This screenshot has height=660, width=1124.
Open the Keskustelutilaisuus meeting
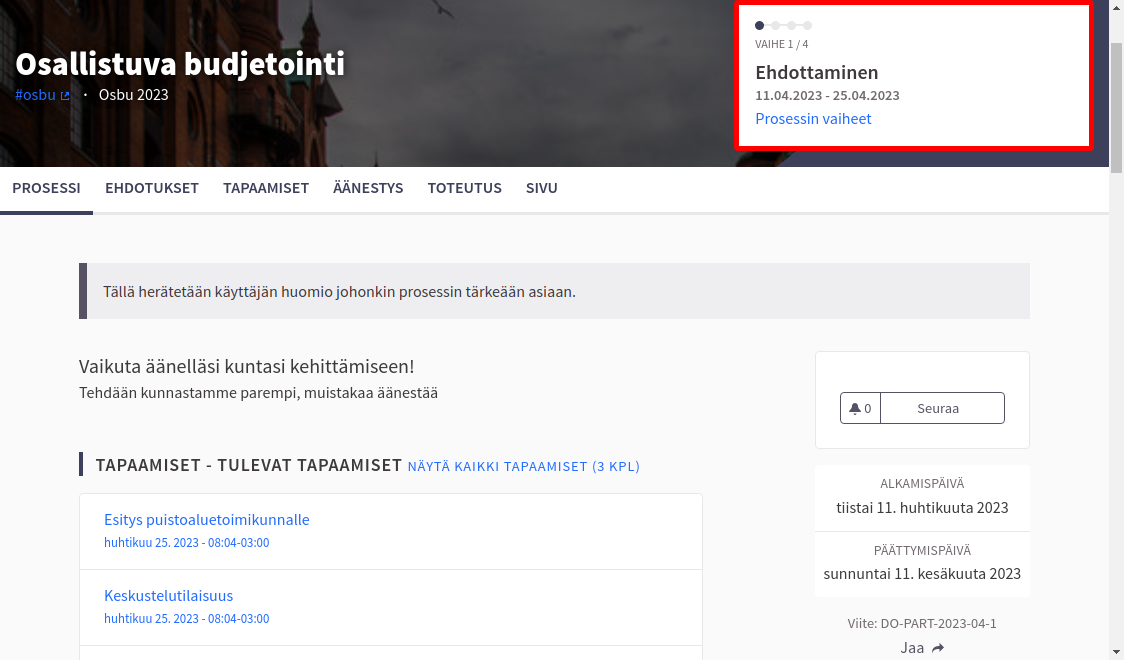point(168,596)
